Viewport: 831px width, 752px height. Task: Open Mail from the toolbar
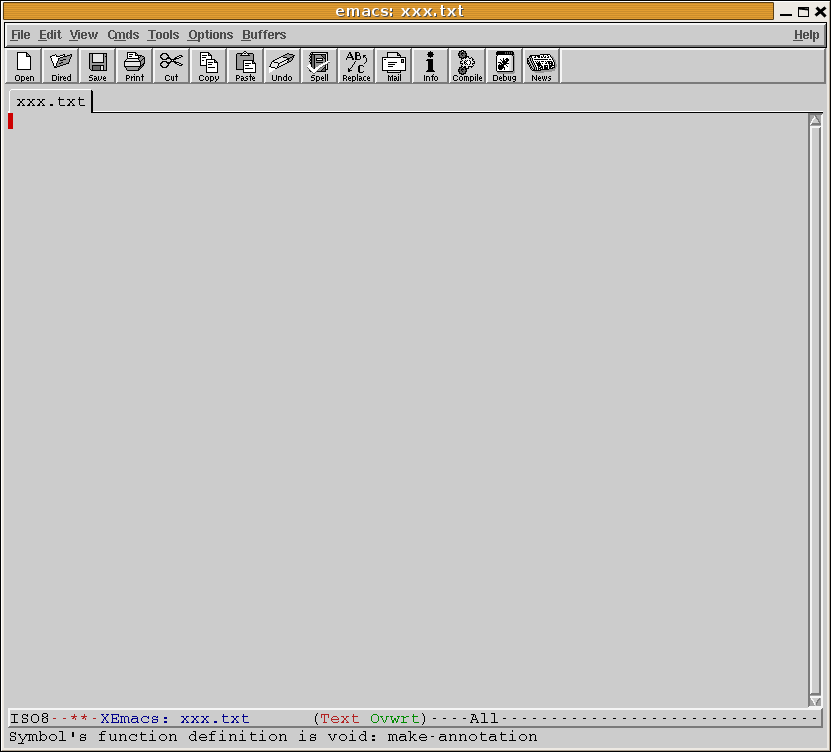(394, 66)
